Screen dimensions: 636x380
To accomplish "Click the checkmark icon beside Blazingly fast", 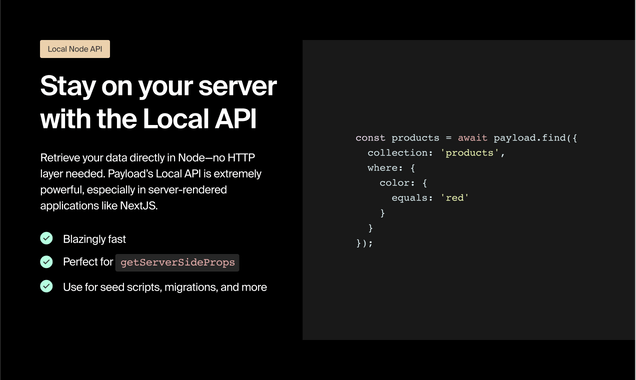I will coord(47,238).
